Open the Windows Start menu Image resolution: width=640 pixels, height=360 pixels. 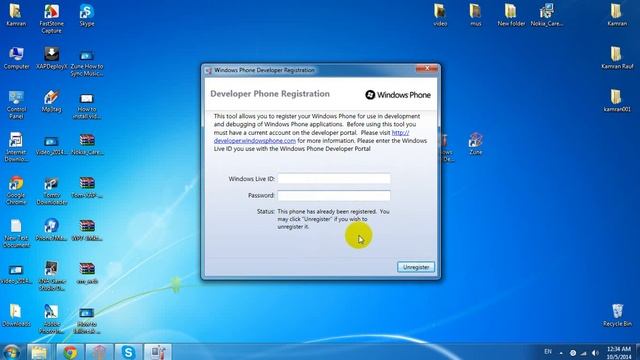[x=11, y=352]
